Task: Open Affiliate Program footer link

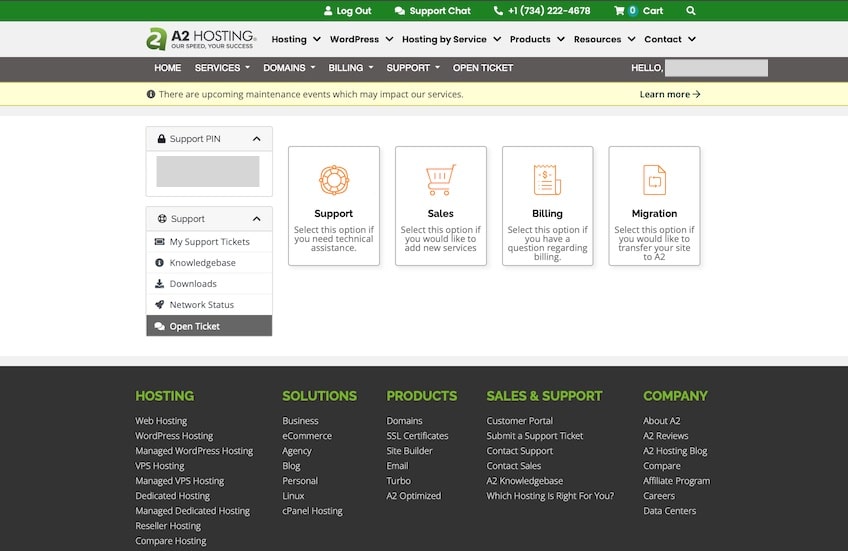Action: pyautogui.click(x=677, y=481)
